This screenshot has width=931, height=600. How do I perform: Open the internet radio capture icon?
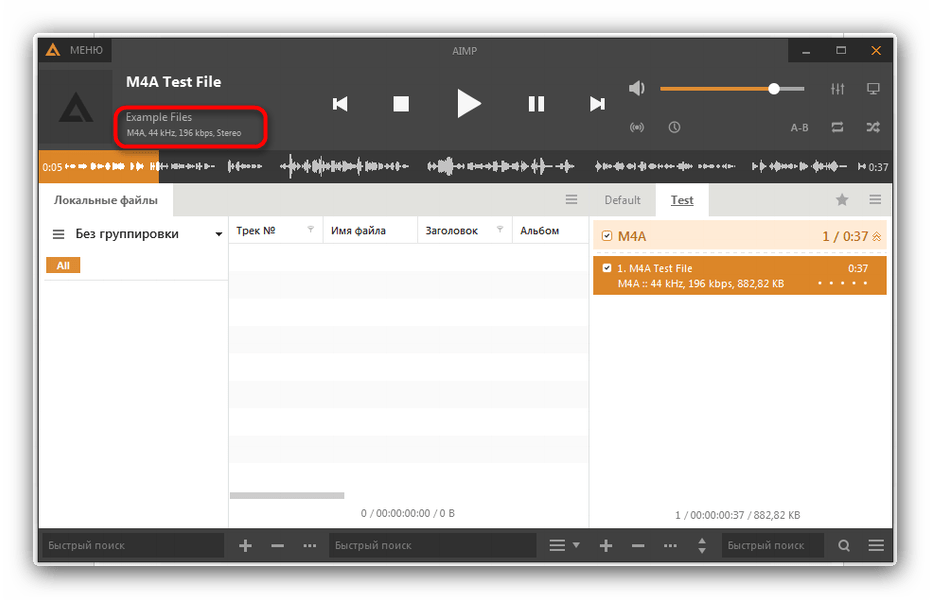636,128
